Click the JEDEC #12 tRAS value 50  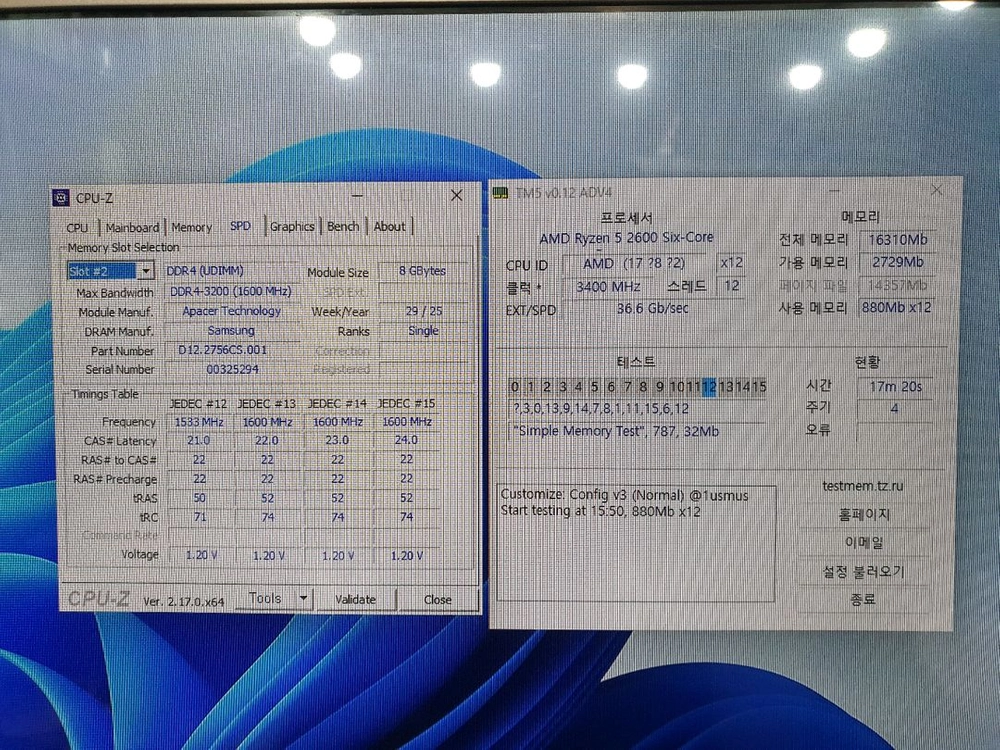coord(199,498)
